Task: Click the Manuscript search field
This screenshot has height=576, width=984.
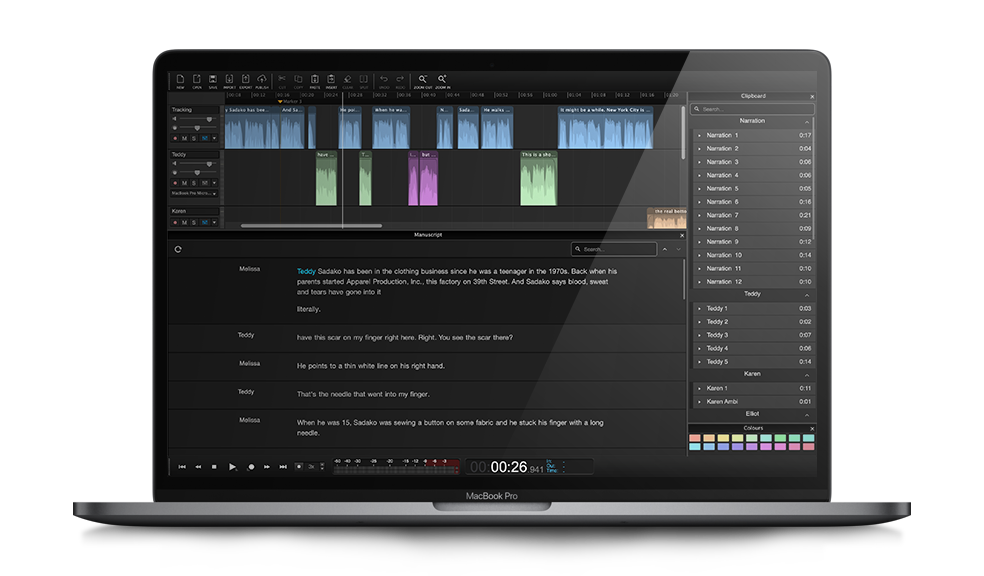Action: 615,249
